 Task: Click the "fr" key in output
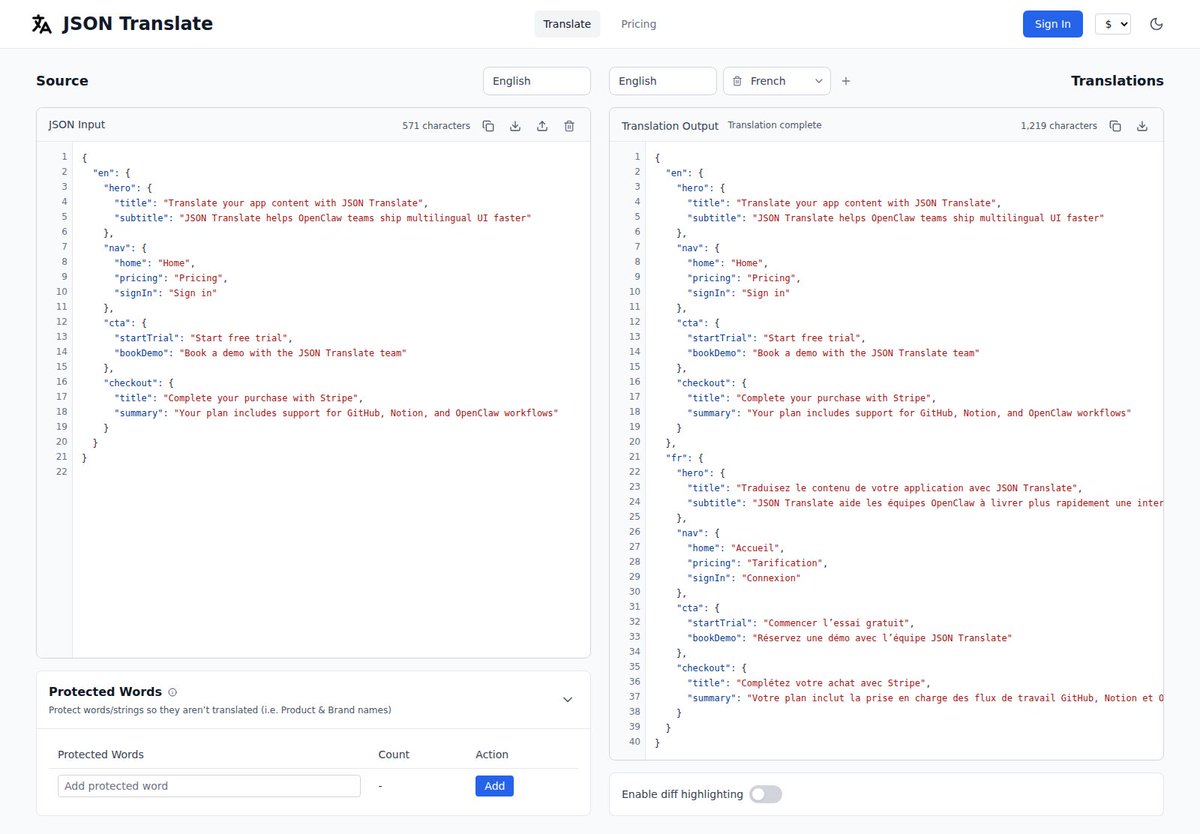[677, 457]
